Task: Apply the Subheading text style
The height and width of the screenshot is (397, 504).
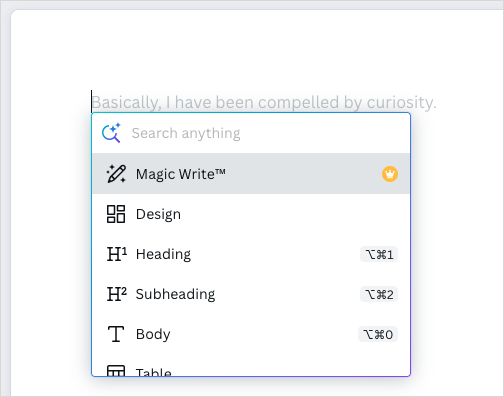Action: pos(251,294)
